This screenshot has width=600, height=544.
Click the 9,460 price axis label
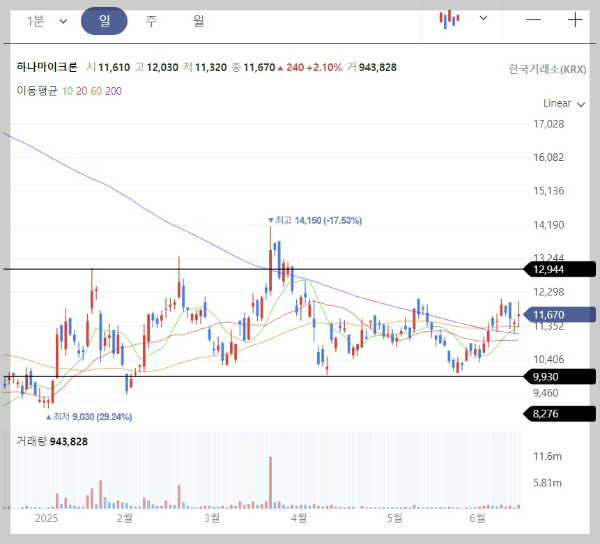point(546,393)
